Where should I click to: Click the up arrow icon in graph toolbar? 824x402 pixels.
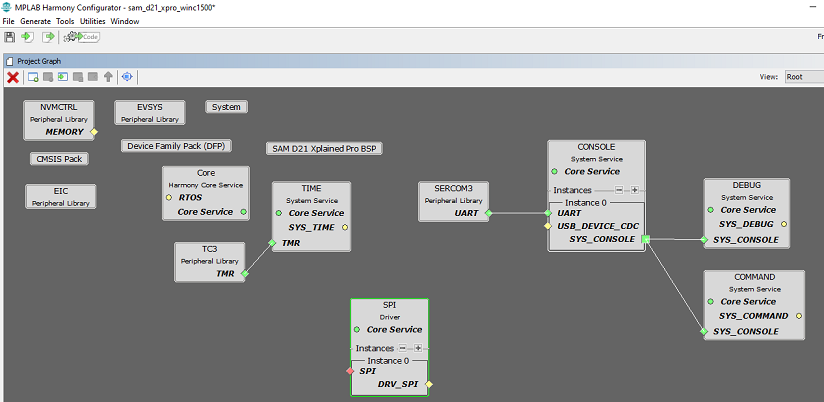pos(108,77)
